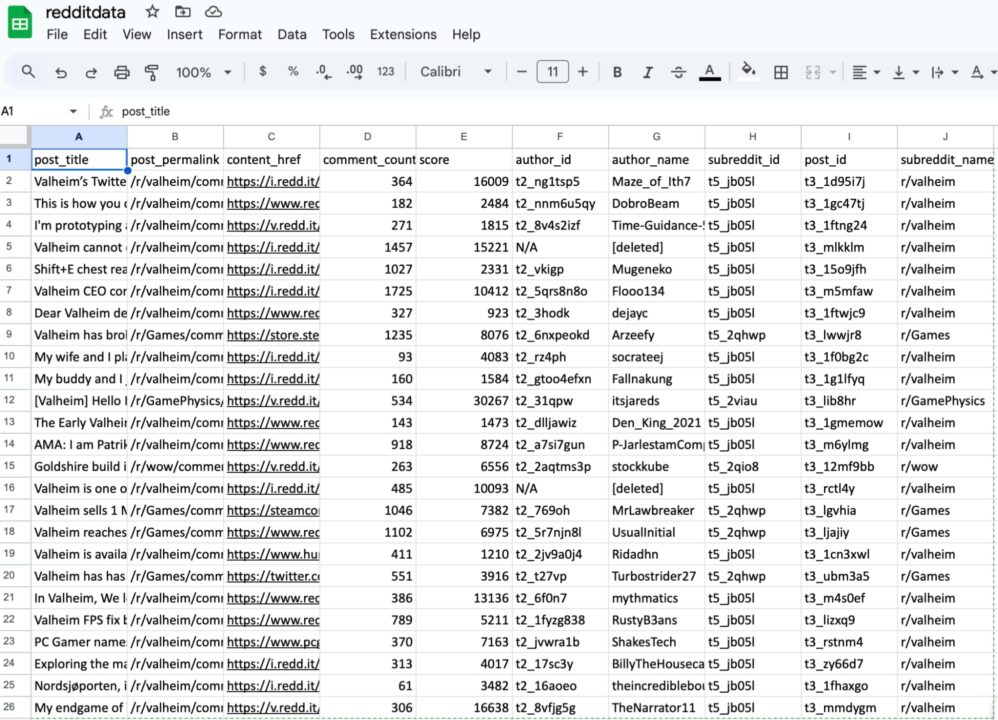Open the Help menu
Image resolution: width=998 pixels, height=720 pixels.
[466, 34]
